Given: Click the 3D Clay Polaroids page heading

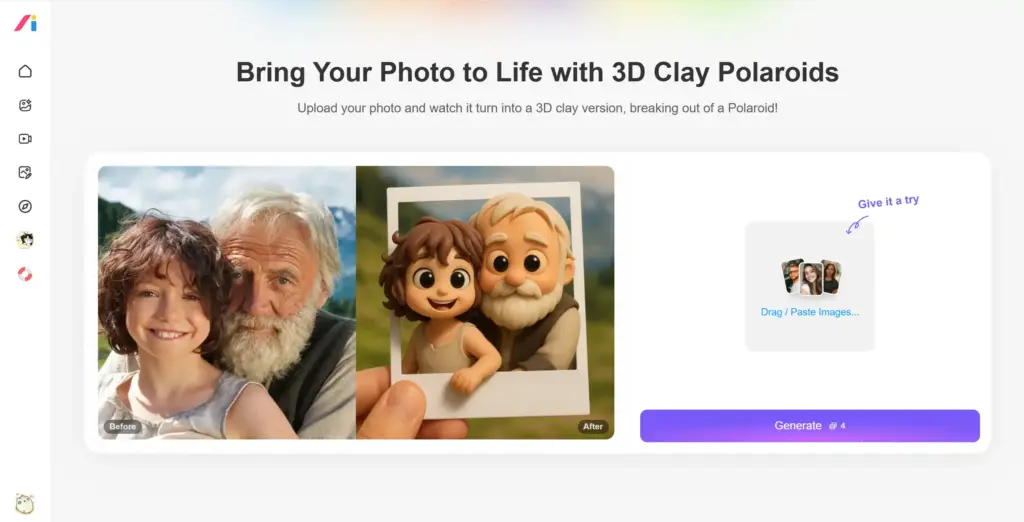Looking at the screenshot, I should click(537, 72).
